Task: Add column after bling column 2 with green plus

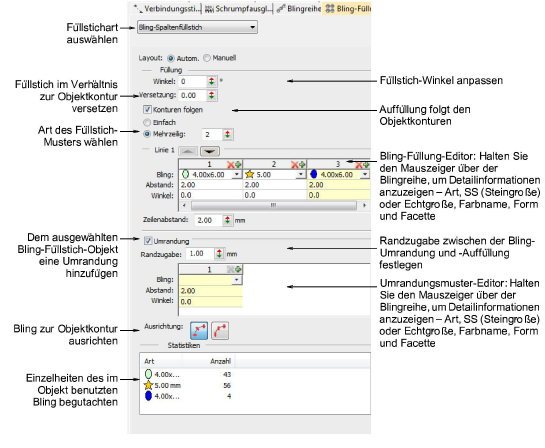Action: [302, 164]
